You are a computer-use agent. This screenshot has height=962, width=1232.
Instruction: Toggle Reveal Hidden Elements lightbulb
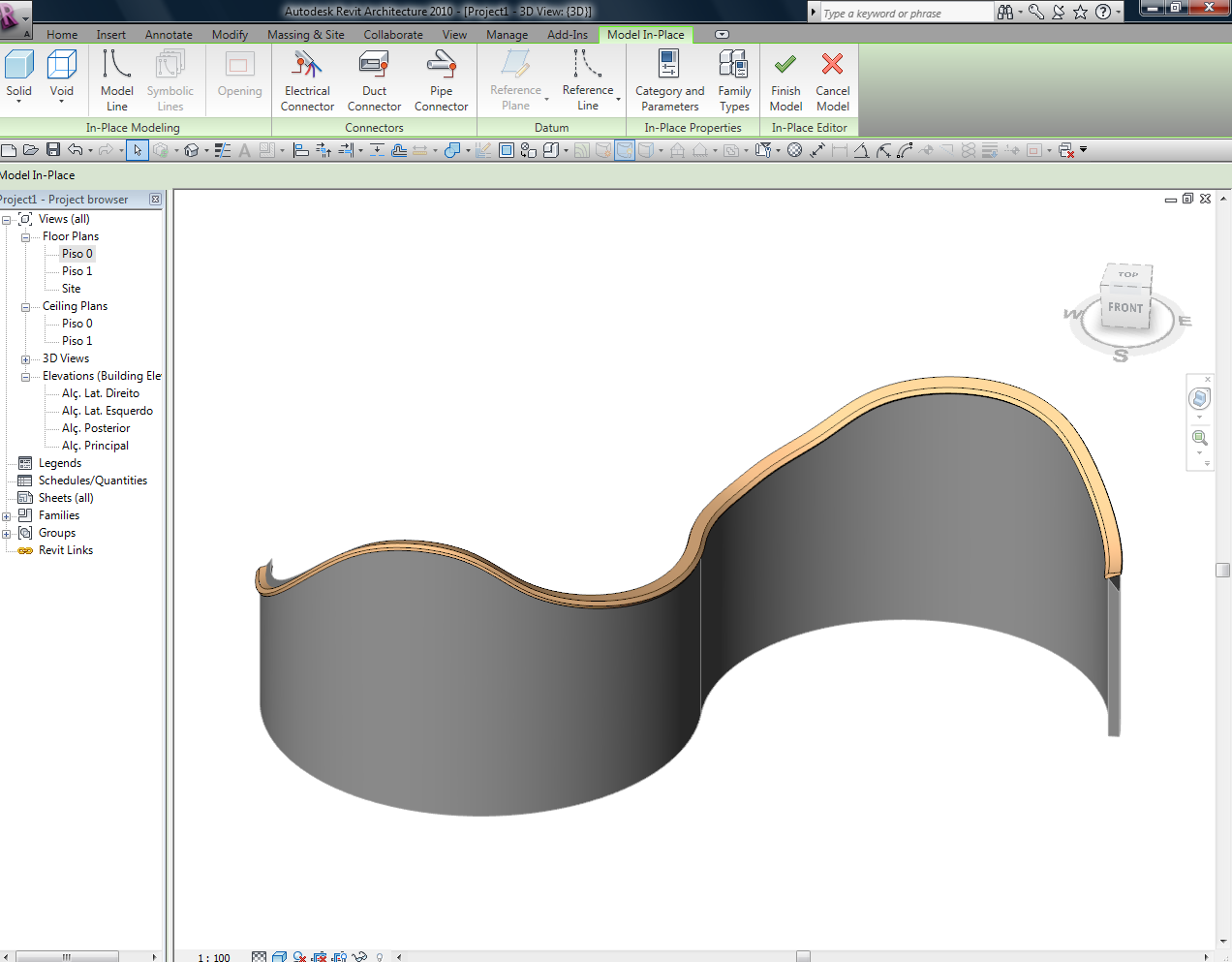pyautogui.click(x=380, y=957)
